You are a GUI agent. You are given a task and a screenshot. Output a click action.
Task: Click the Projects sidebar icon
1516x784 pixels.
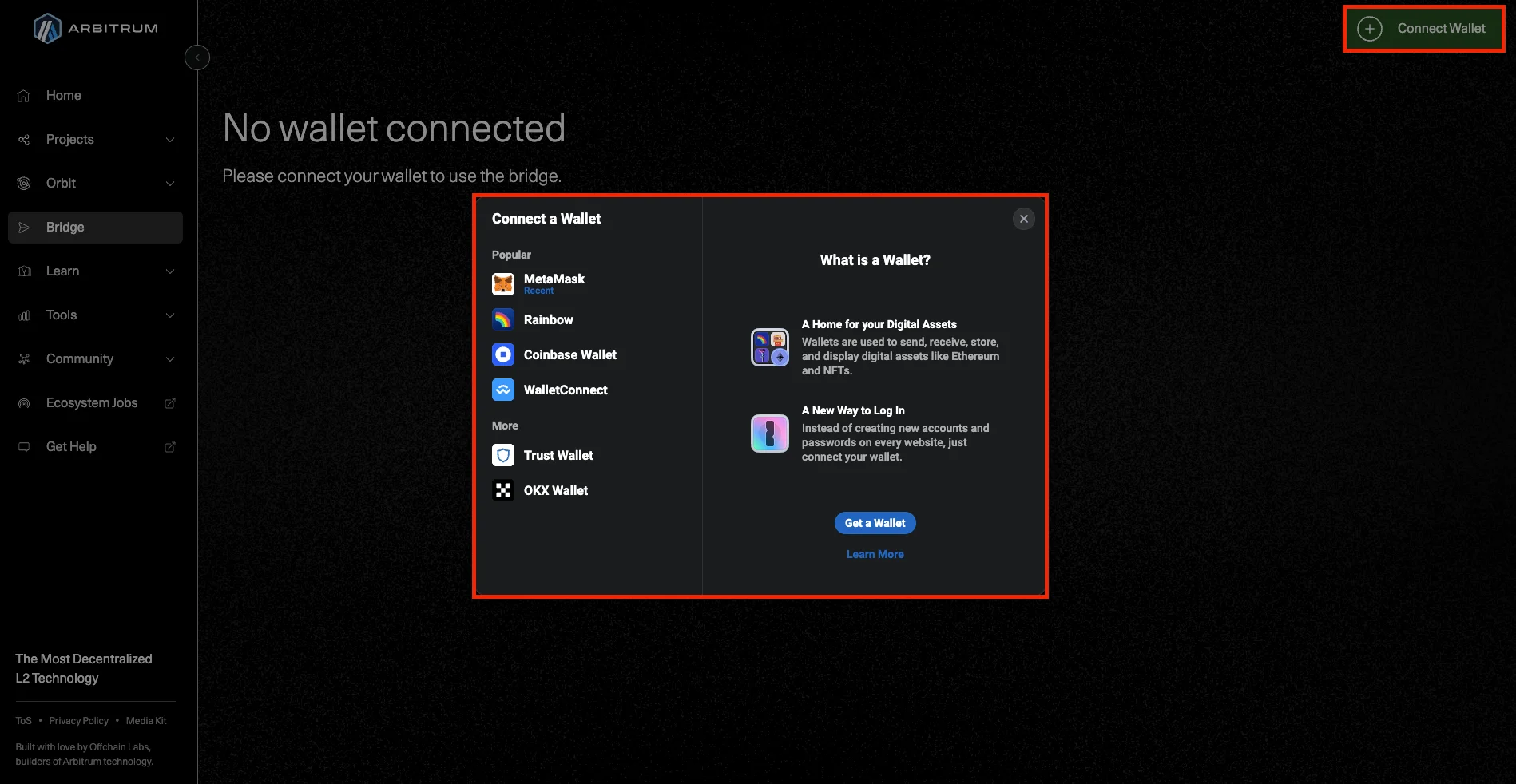click(x=24, y=140)
